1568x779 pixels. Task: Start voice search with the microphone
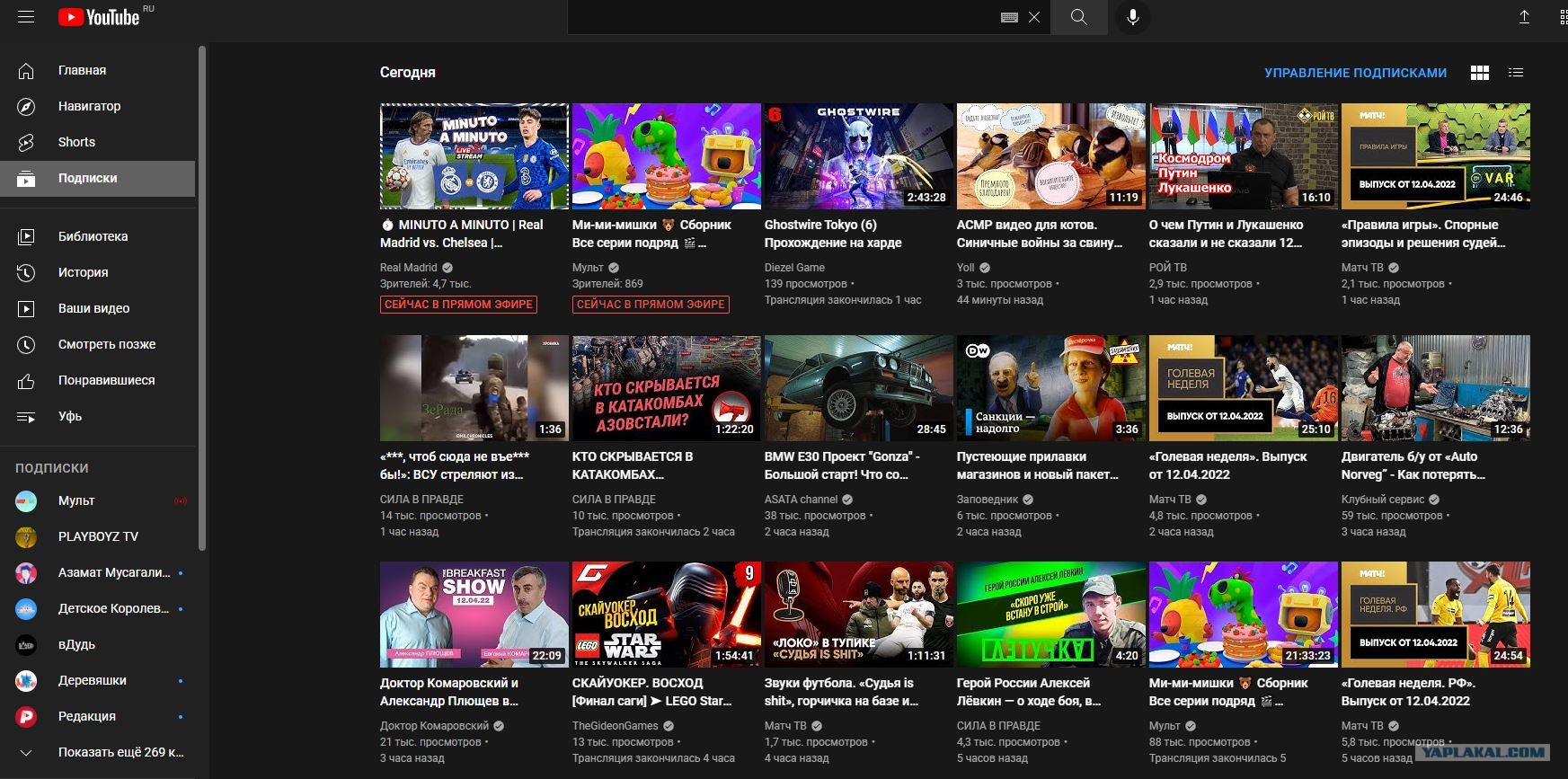[1133, 17]
